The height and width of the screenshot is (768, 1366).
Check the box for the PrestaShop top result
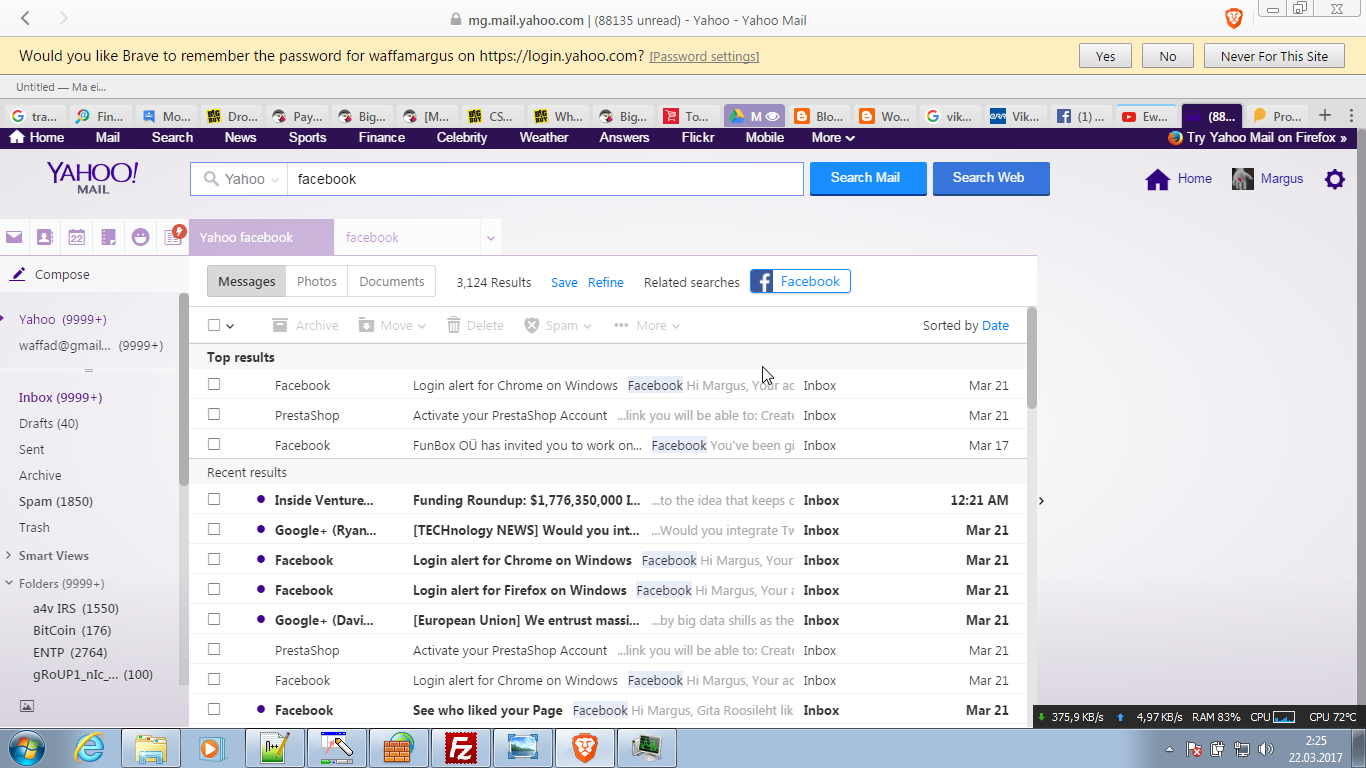pos(214,415)
